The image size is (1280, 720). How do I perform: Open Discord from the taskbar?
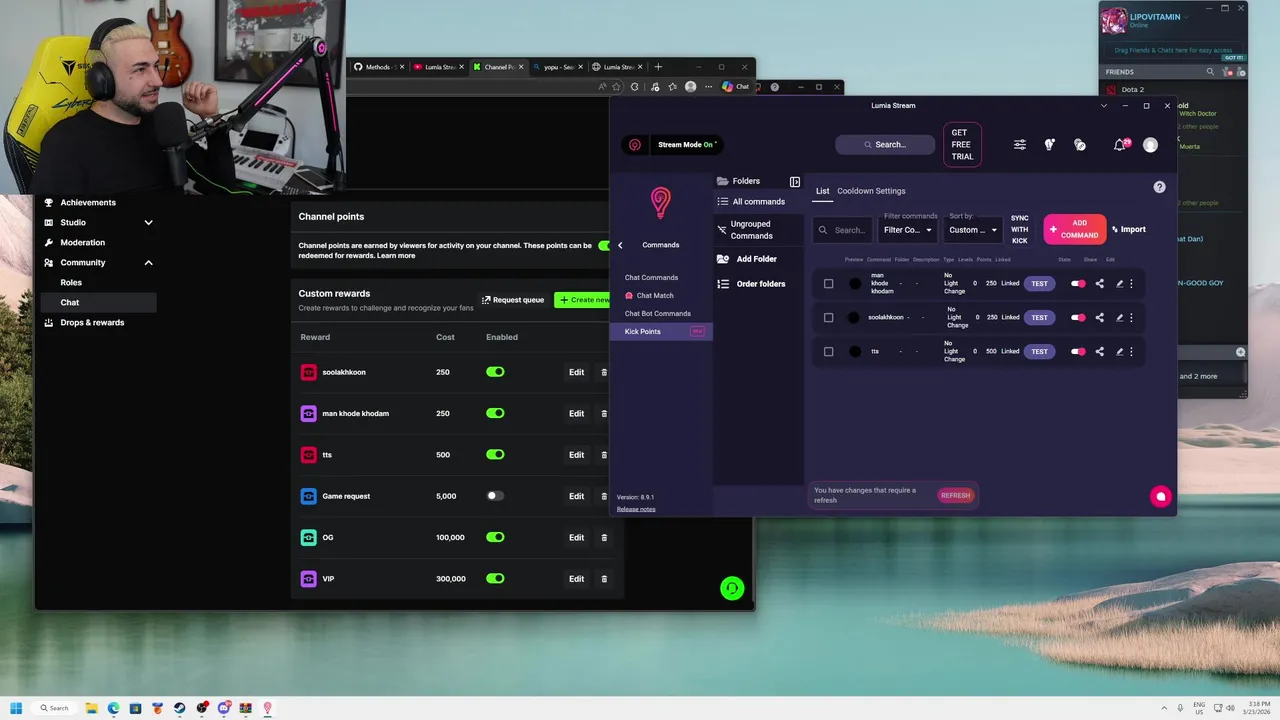(x=223, y=708)
